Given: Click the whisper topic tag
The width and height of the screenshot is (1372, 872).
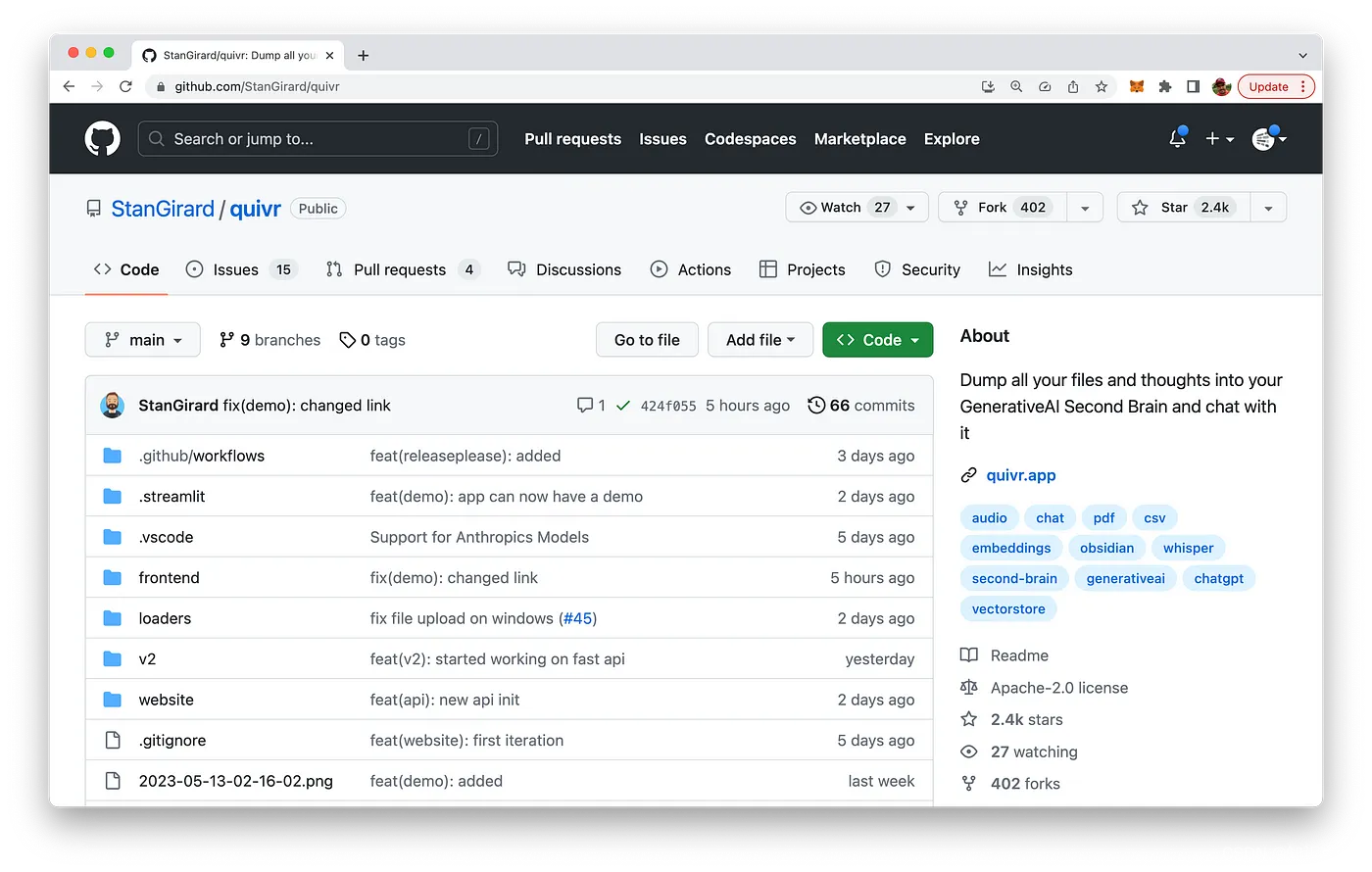Looking at the screenshot, I should 1189,549.
